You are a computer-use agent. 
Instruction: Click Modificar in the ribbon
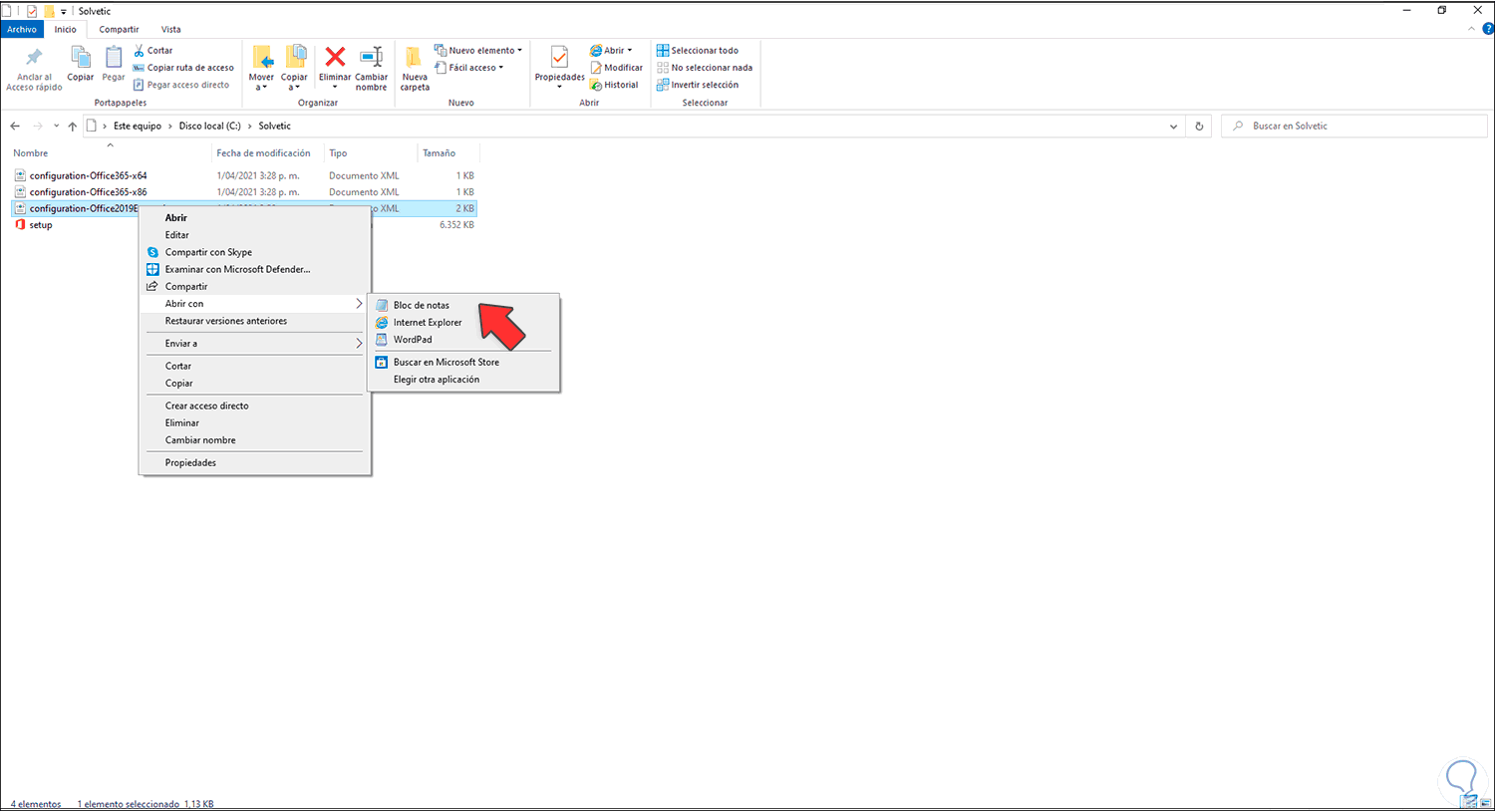pos(617,68)
